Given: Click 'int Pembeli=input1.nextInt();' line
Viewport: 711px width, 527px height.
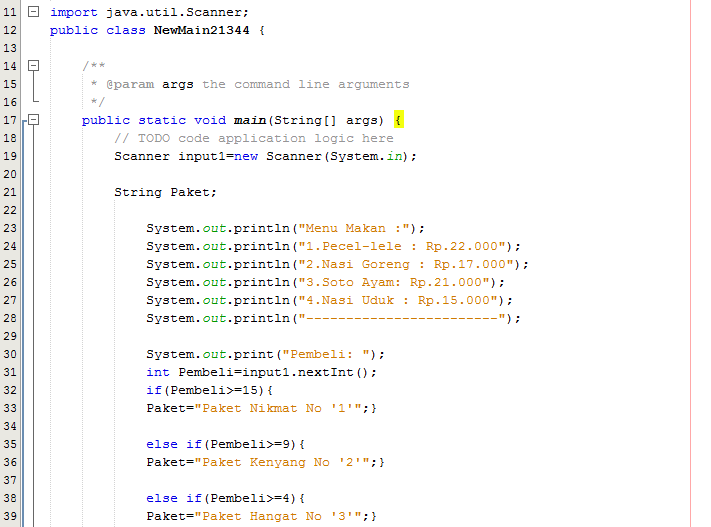Looking at the screenshot, I should coord(261,372).
